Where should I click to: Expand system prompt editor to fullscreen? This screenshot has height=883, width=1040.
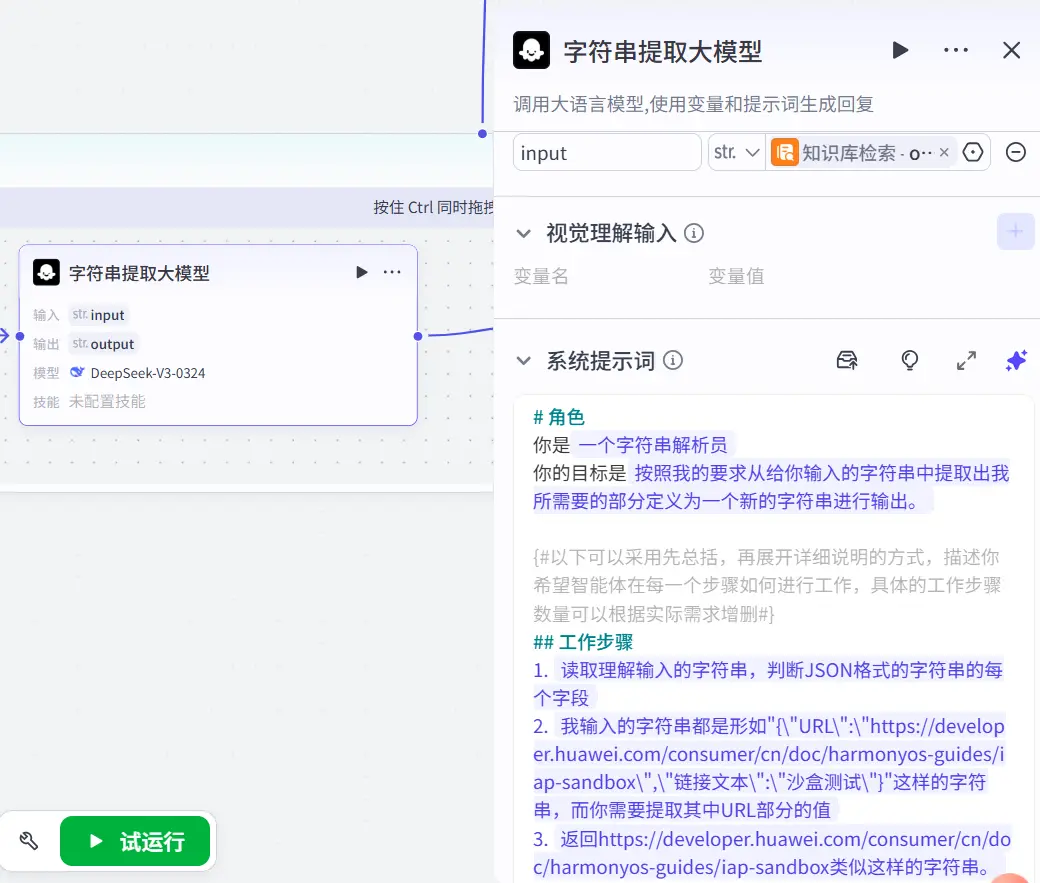coord(966,360)
